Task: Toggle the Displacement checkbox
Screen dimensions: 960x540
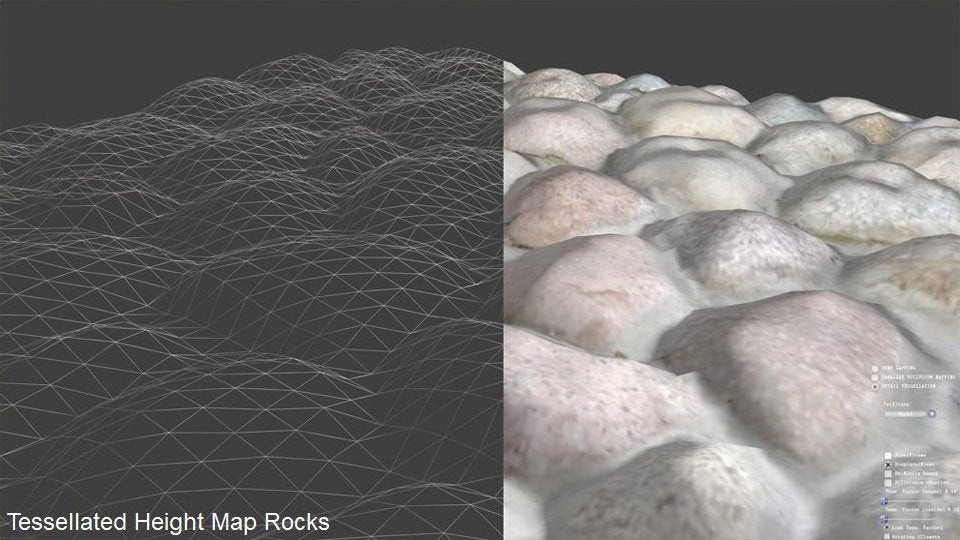Action: coord(887,464)
